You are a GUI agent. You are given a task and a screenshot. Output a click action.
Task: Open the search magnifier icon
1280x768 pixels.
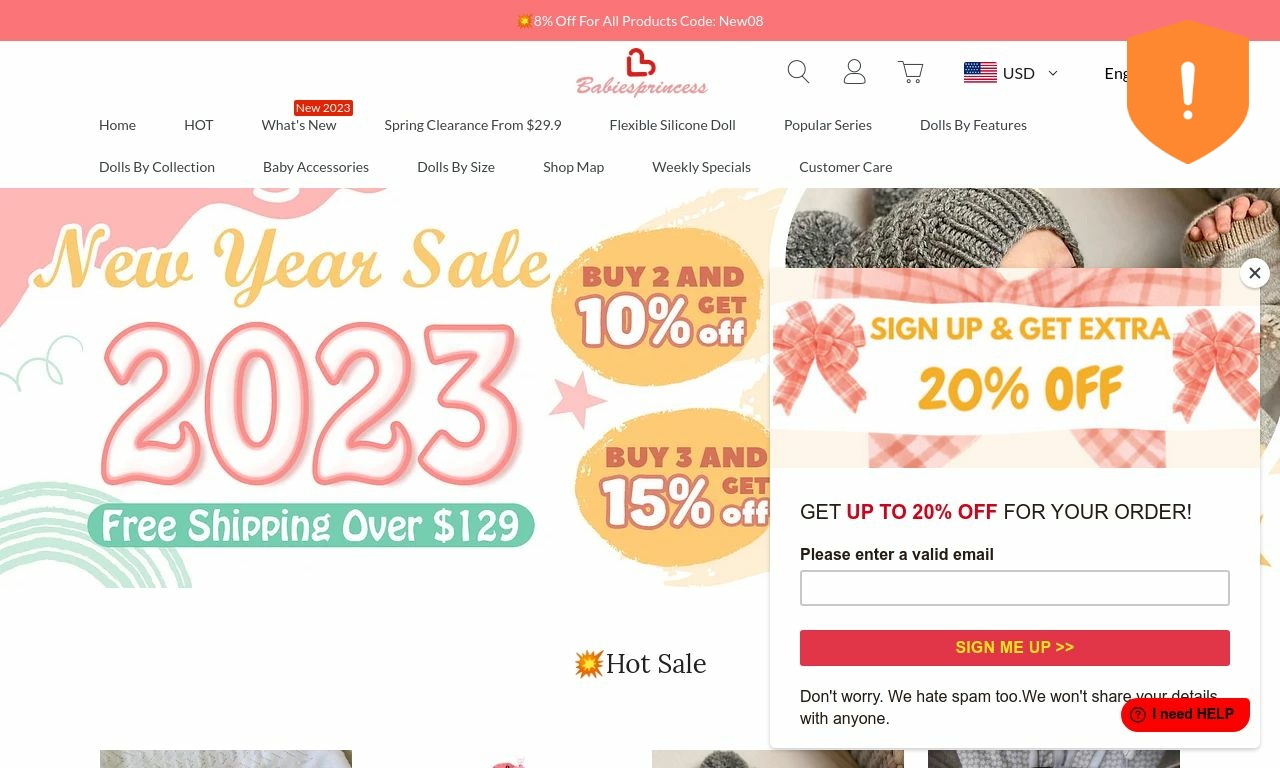(798, 72)
